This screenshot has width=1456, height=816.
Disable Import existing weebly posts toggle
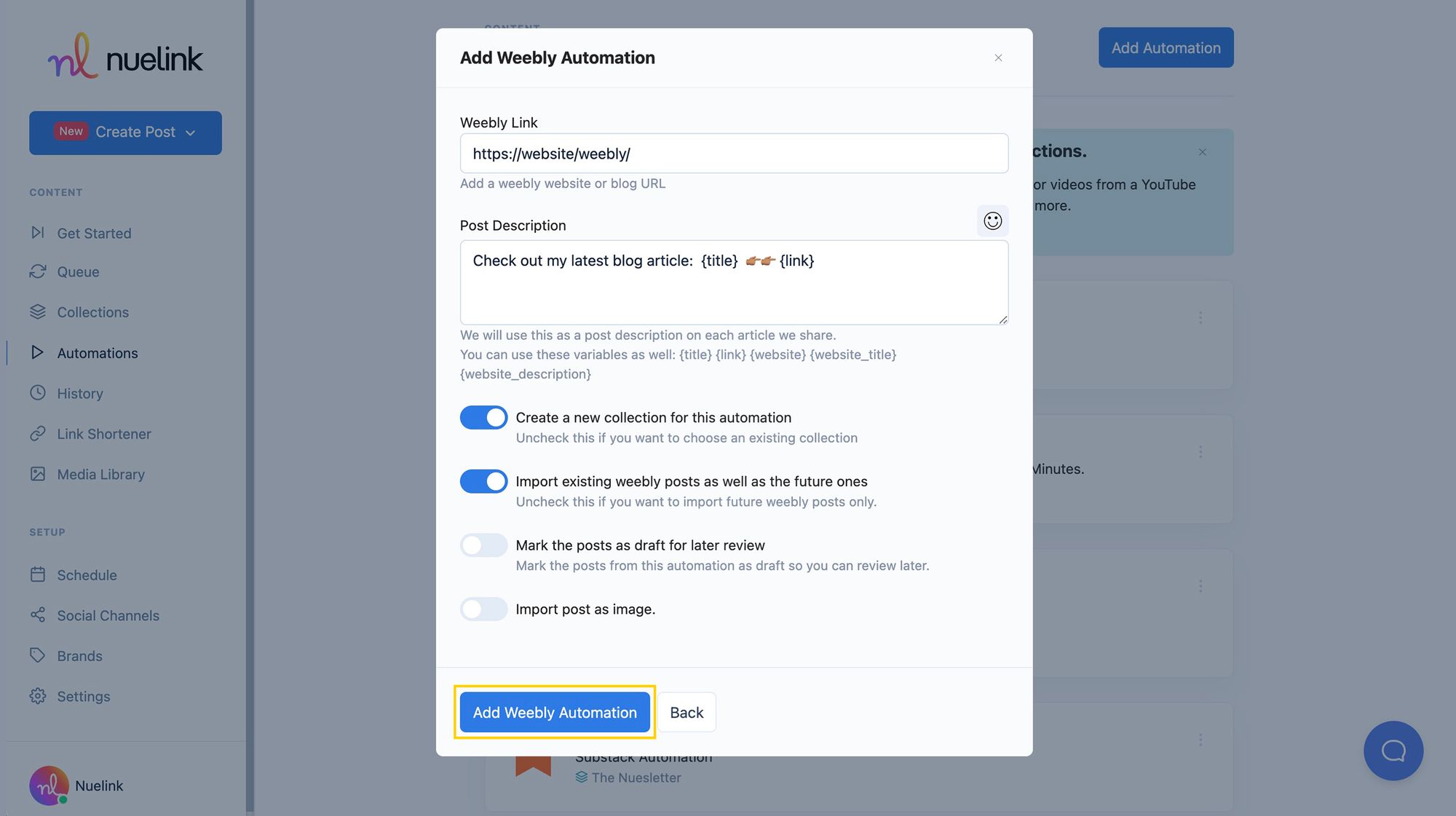484,481
